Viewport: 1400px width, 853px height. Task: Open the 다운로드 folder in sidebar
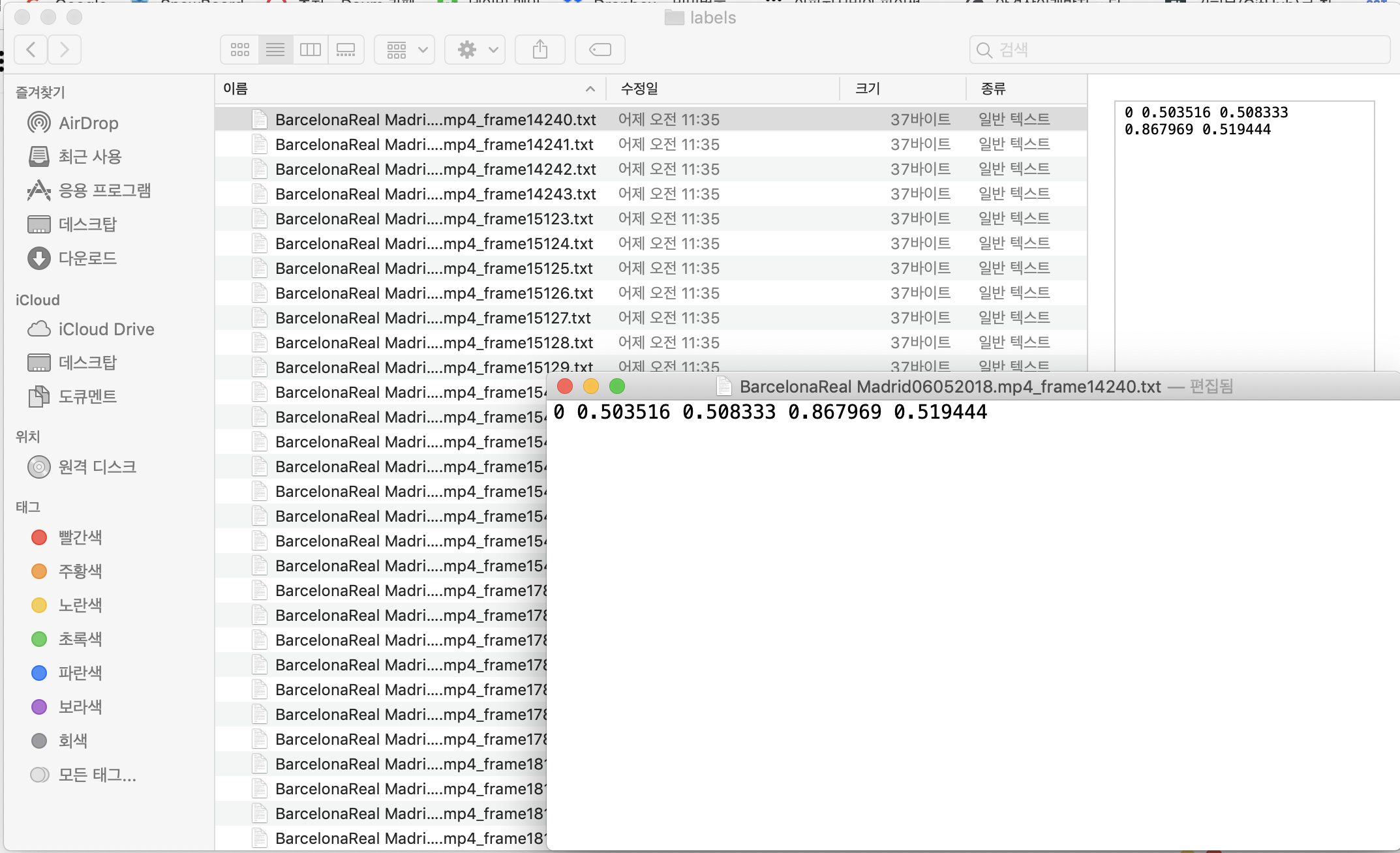87,259
